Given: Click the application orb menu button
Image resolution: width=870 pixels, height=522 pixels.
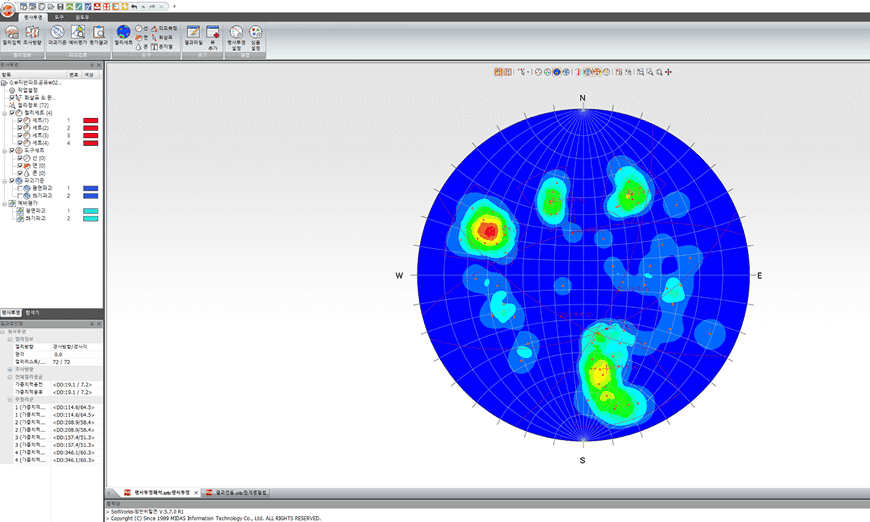Looking at the screenshot, I should click(x=7, y=9).
